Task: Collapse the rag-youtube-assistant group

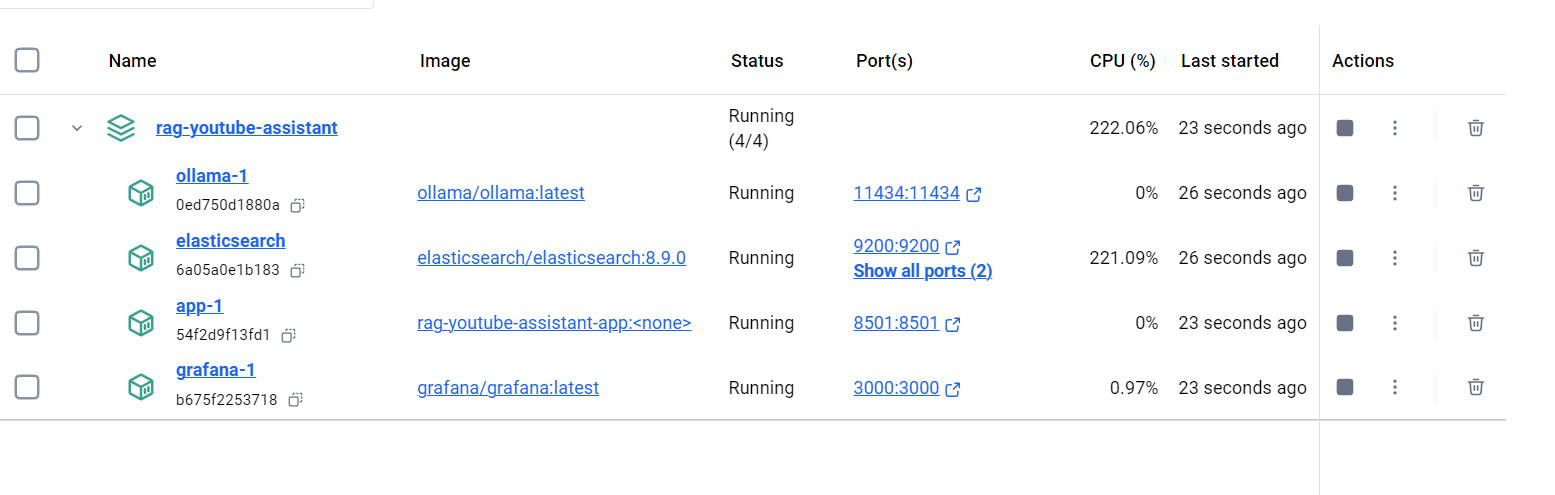Action: click(x=77, y=128)
